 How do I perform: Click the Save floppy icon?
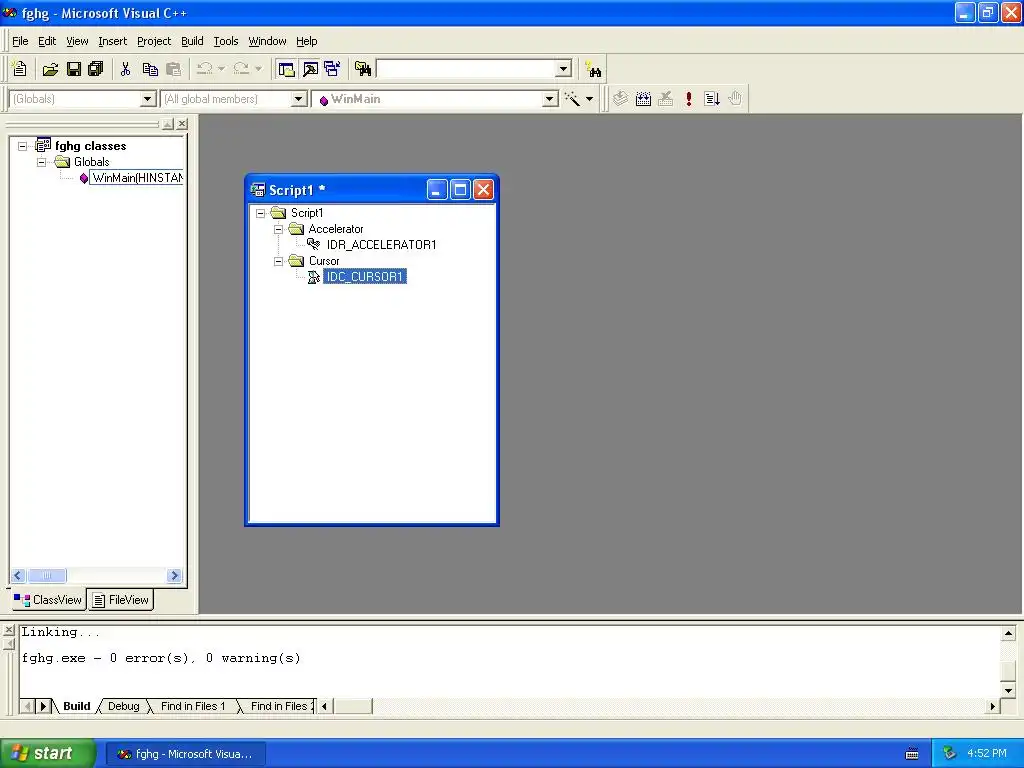(74, 69)
